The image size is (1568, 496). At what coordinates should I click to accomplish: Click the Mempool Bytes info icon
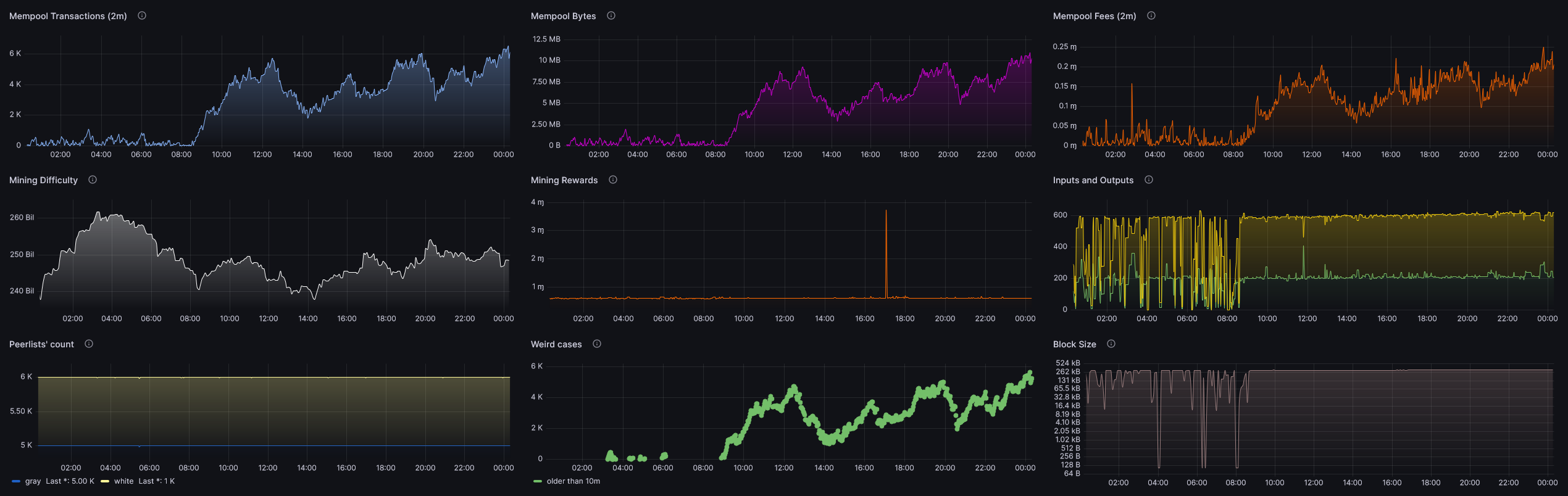(611, 15)
